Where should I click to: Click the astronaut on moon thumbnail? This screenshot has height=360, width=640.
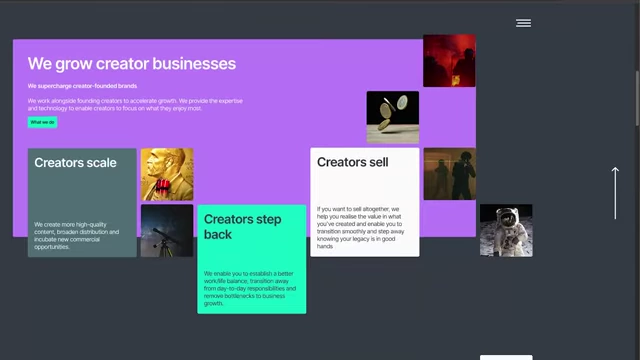point(506,231)
